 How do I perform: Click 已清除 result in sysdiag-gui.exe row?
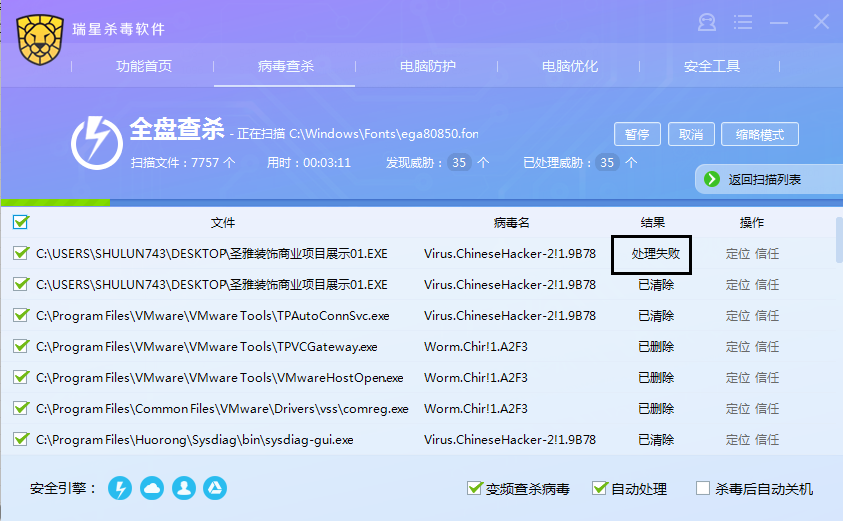(656, 440)
